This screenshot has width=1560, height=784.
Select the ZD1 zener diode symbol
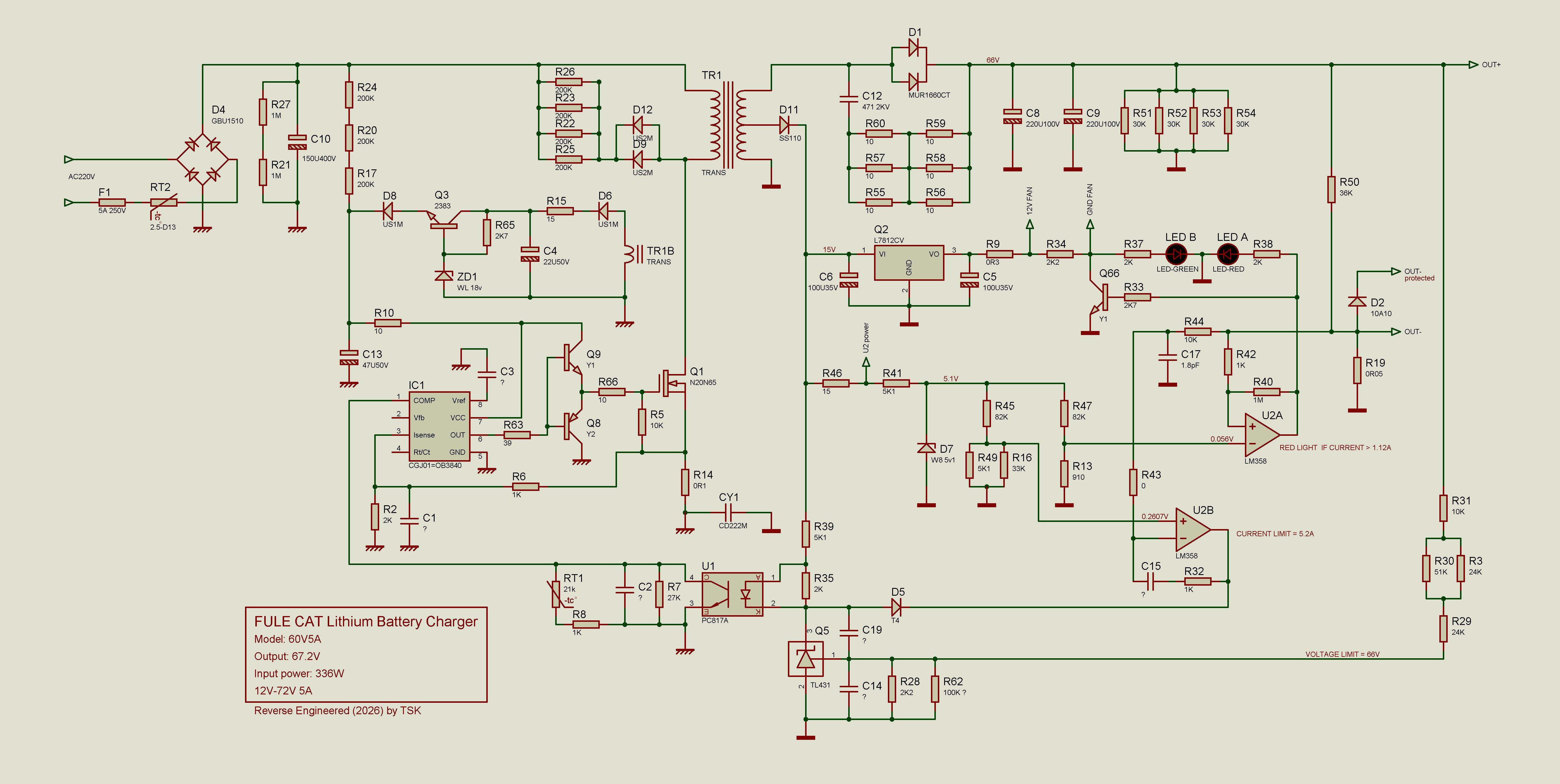tap(444, 276)
